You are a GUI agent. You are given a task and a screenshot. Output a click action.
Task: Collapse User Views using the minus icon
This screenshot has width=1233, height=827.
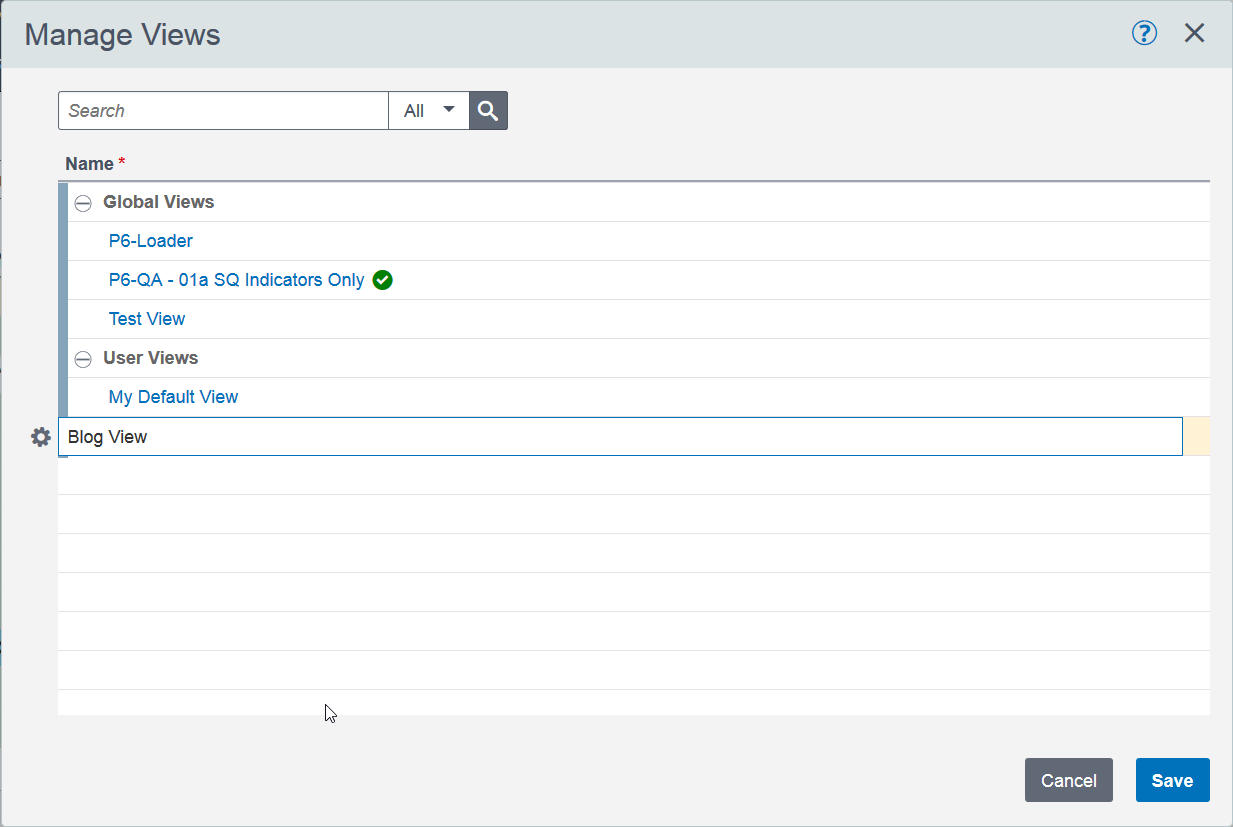[83, 359]
